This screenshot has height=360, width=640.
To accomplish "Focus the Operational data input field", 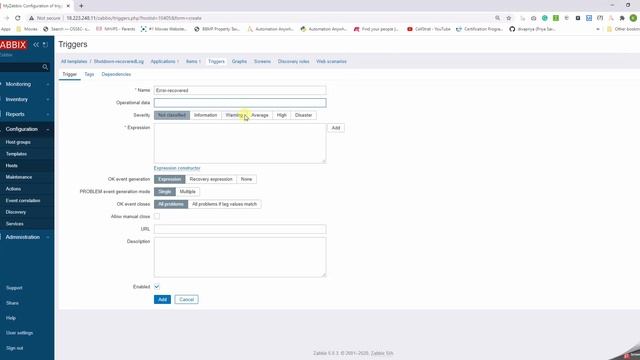I will click(x=240, y=103).
